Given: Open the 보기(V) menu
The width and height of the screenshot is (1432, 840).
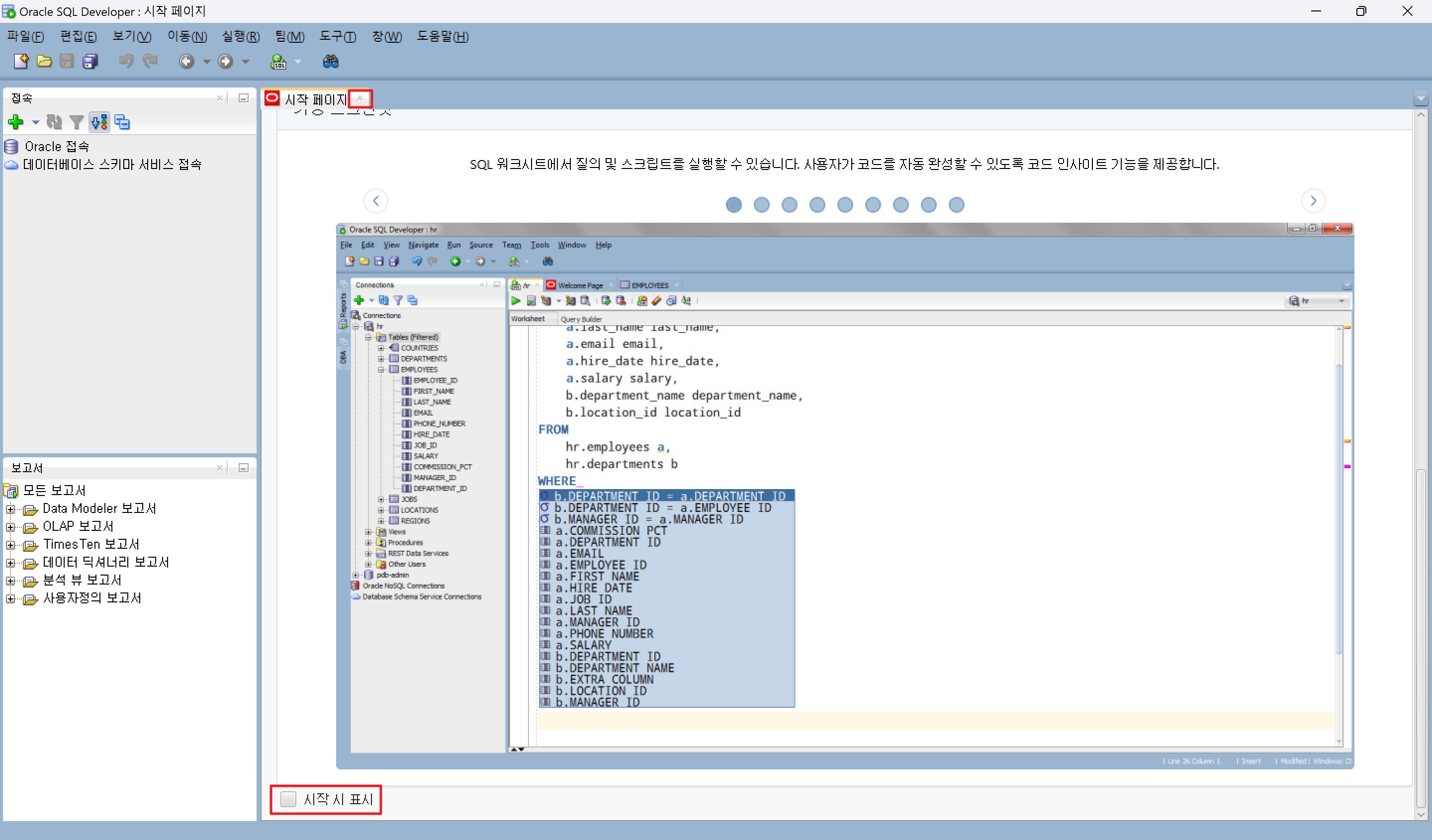Looking at the screenshot, I should 132,37.
